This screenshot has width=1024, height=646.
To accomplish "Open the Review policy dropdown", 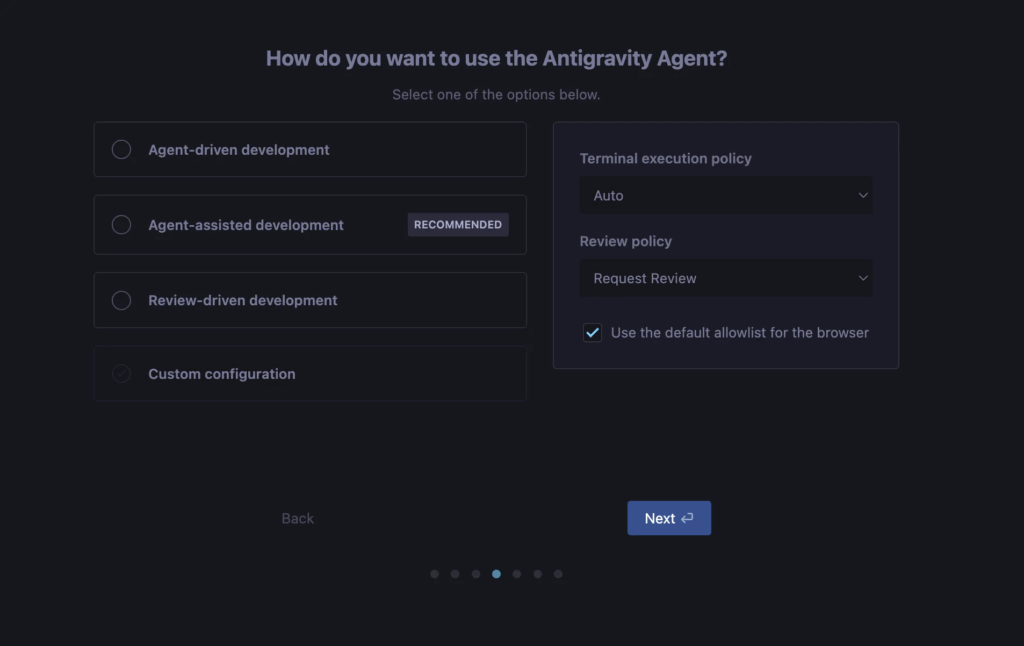I will pos(725,279).
